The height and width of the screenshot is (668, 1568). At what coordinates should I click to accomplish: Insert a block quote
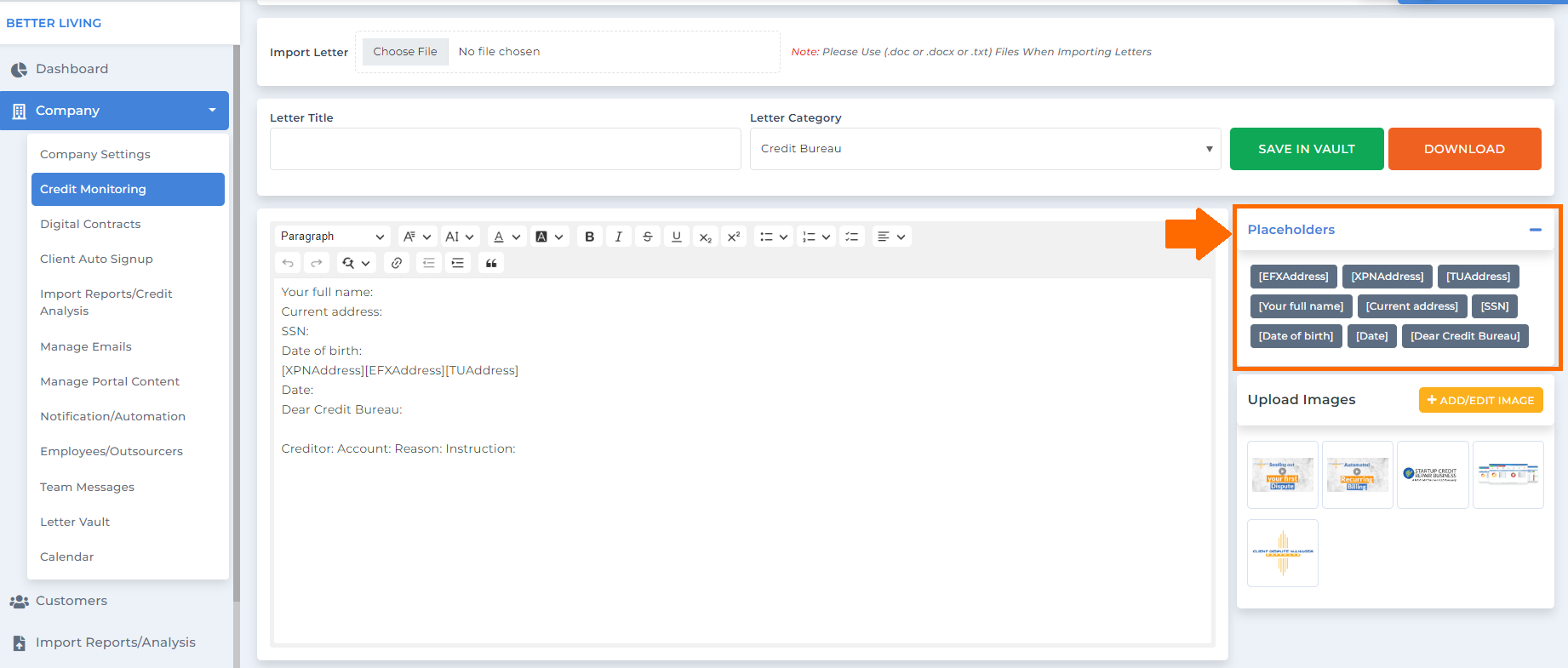tap(491, 263)
